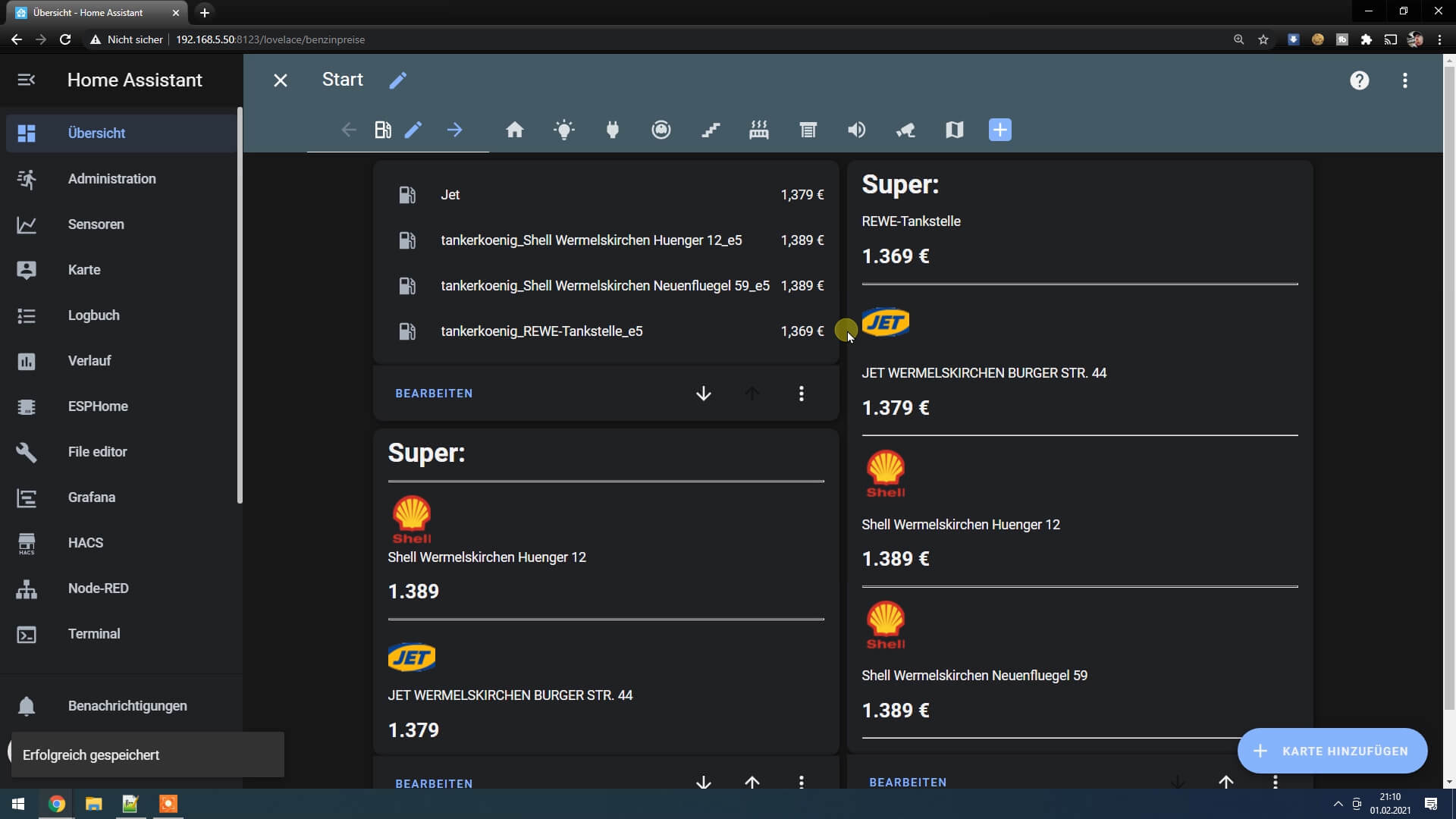The width and height of the screenshot is (1456, 819).
Task: Open the window blinds view tab
Action: pos(808,130)
